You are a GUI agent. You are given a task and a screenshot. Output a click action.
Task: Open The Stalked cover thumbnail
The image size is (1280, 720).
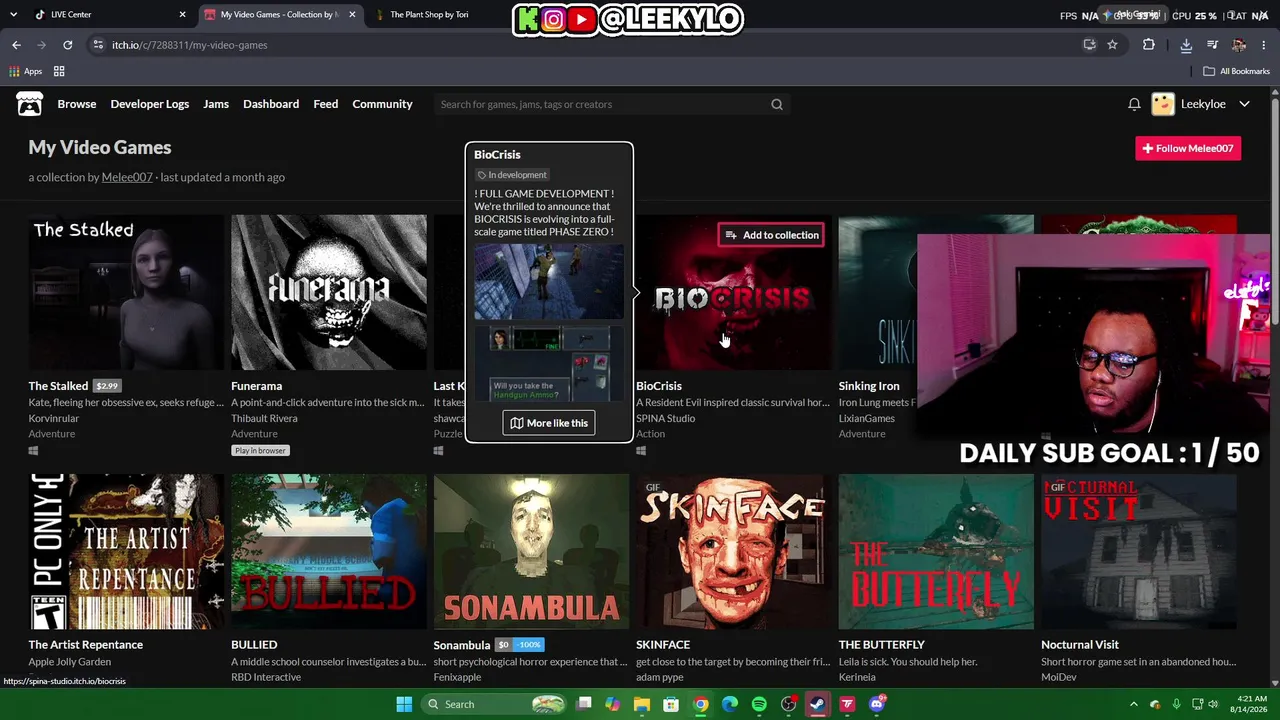pyautogui.click(x=126, y=292)
